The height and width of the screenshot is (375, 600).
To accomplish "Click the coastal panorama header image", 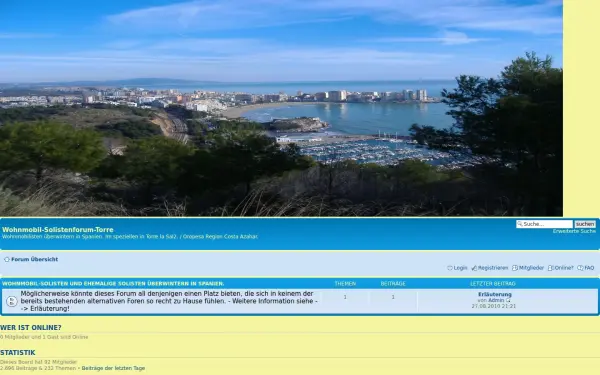I will pos(281,108).
